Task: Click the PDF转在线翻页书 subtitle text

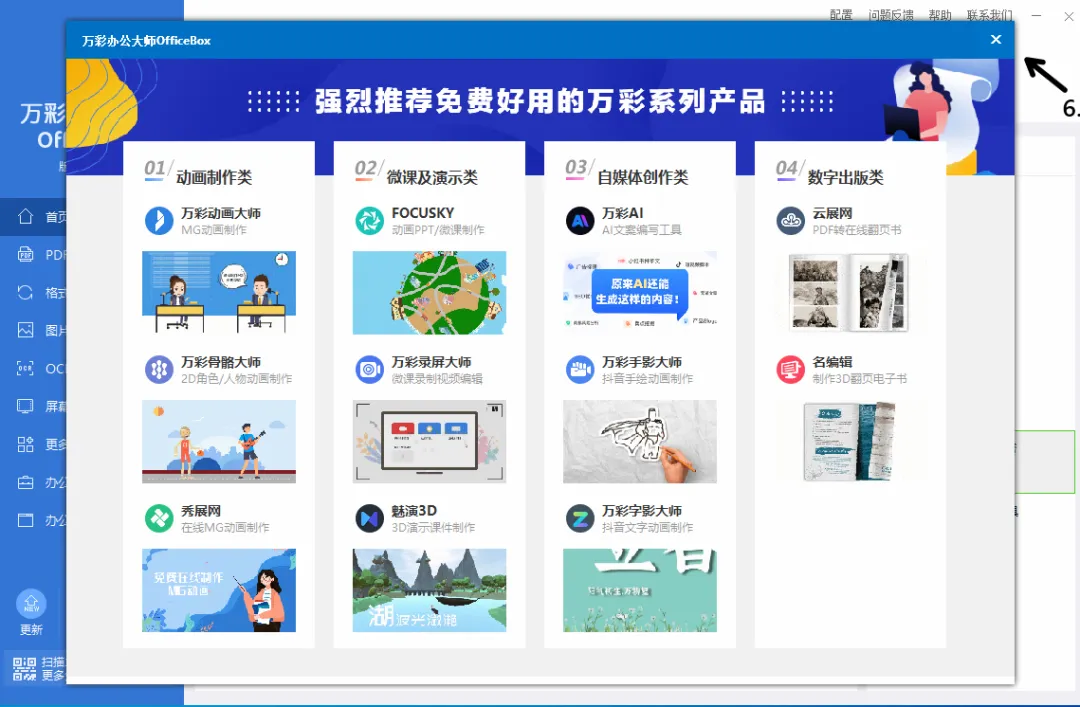Action: click(856, 230)
